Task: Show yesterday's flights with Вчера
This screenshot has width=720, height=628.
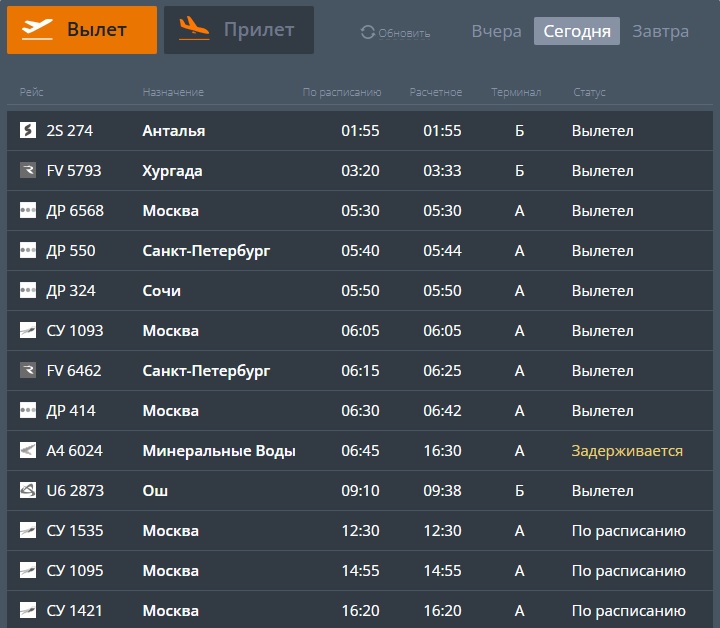Action: 496,31
